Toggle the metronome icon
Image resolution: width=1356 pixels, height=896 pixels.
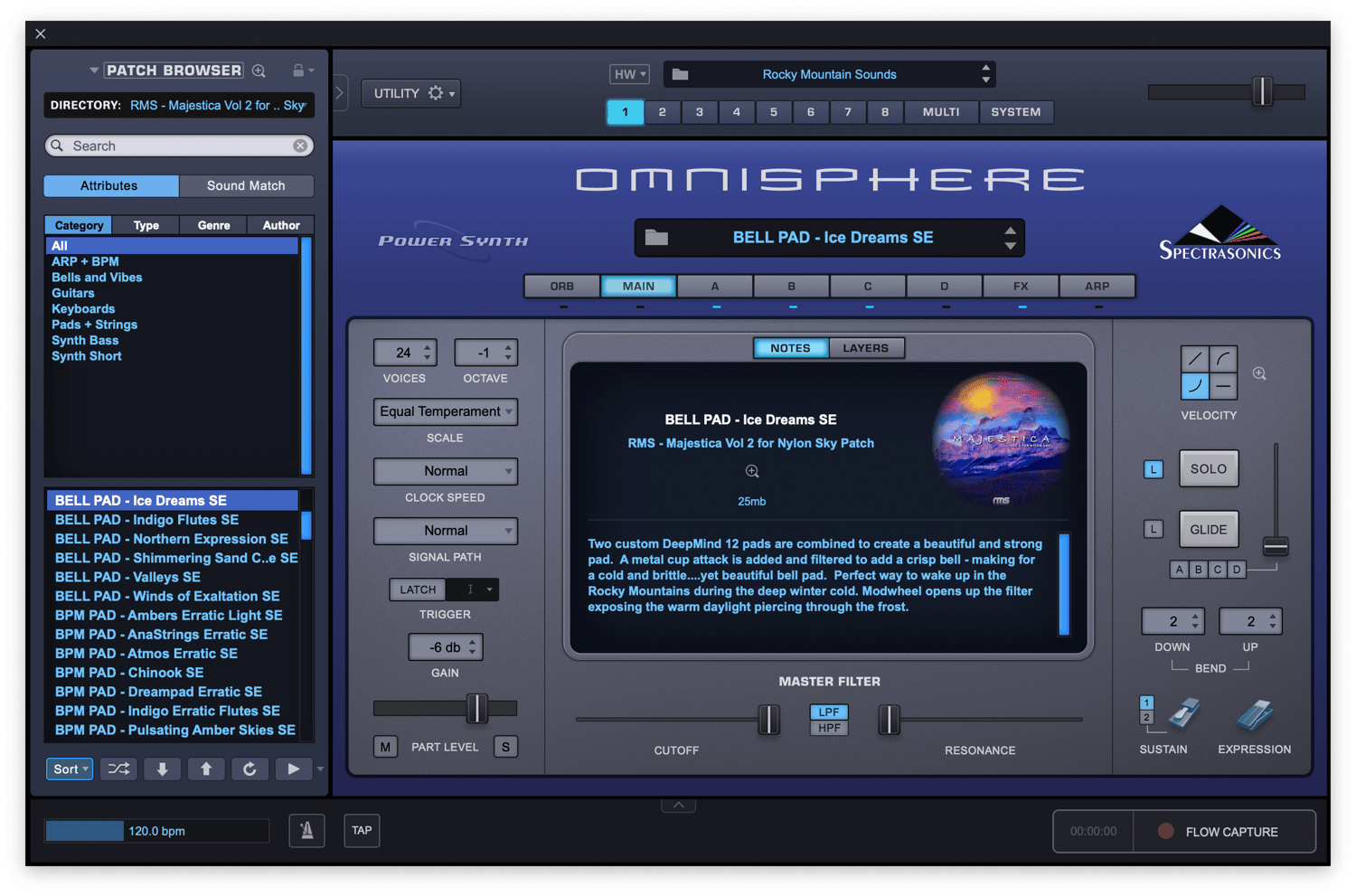point(307,830)
